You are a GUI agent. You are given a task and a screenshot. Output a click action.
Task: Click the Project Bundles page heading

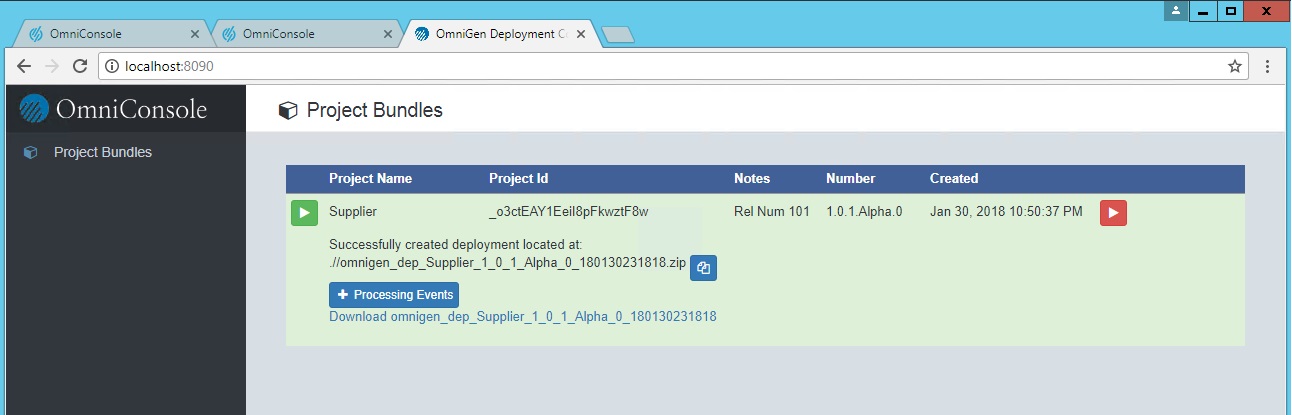click(x=374, y=110)
